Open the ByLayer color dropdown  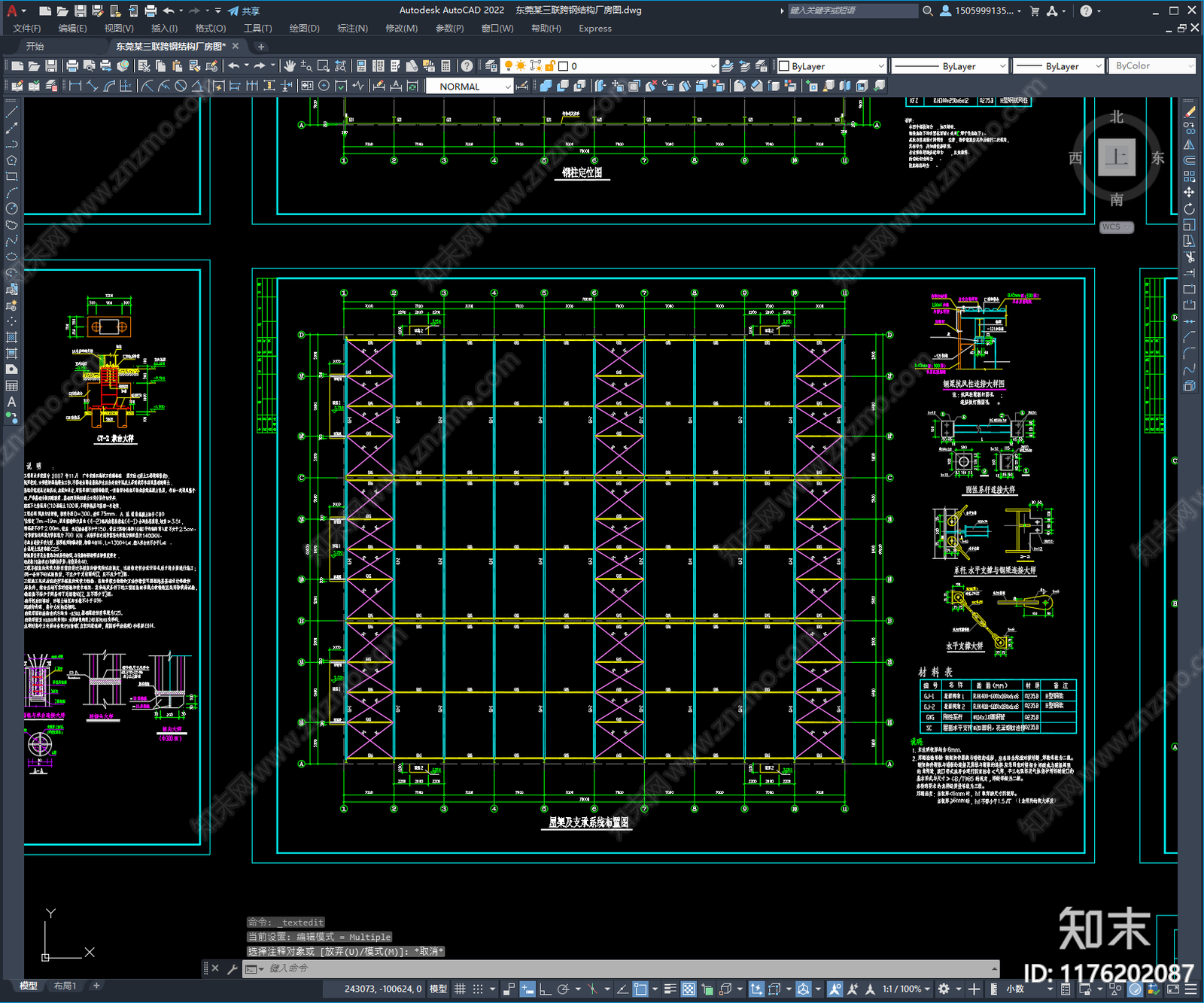832,66
